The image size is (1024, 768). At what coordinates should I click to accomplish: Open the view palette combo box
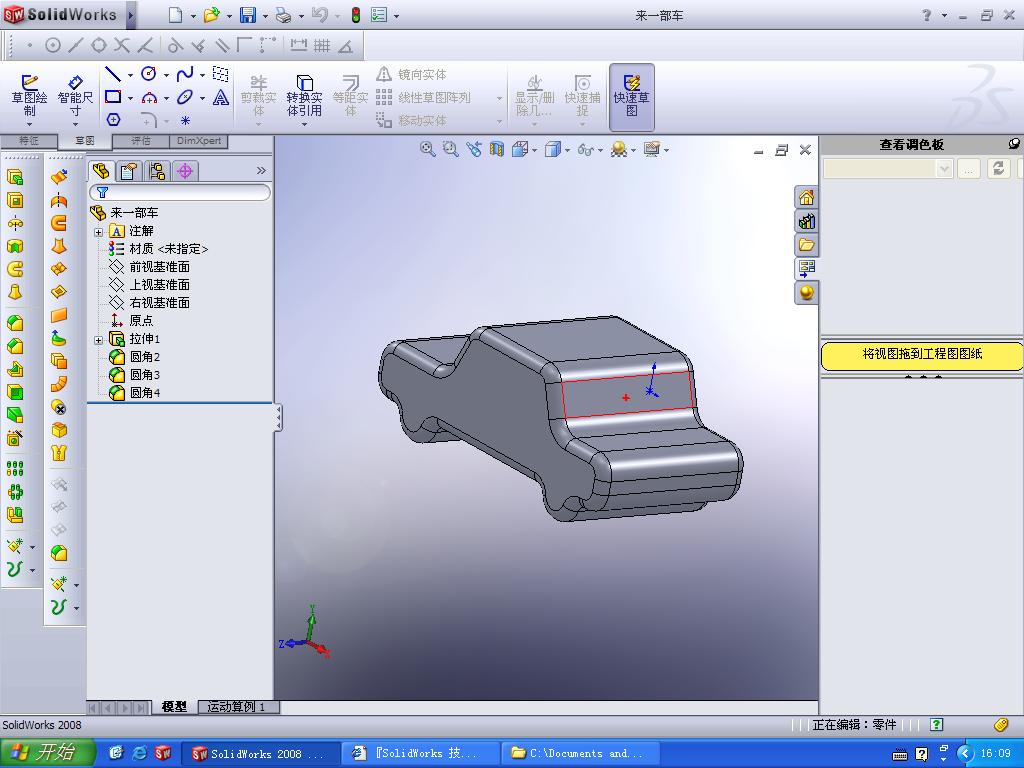[888, 168]
